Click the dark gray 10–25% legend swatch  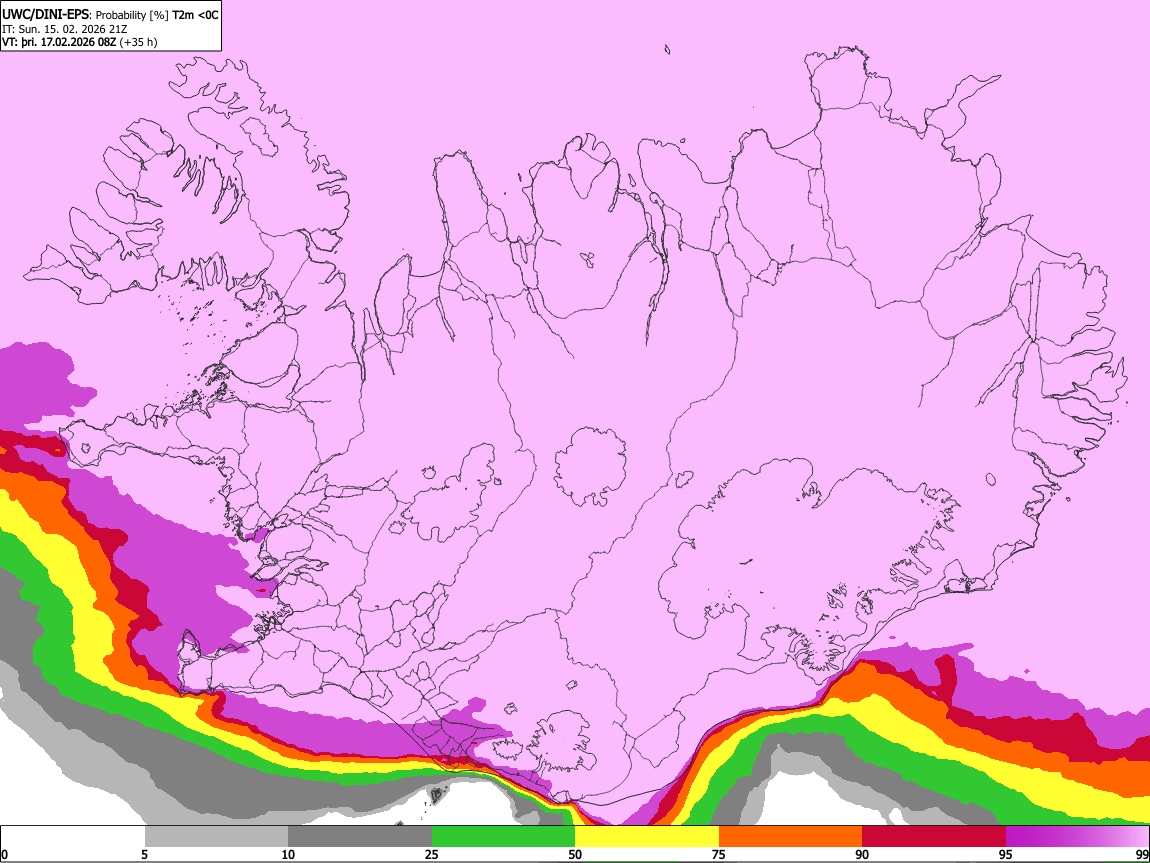[360, 837]
